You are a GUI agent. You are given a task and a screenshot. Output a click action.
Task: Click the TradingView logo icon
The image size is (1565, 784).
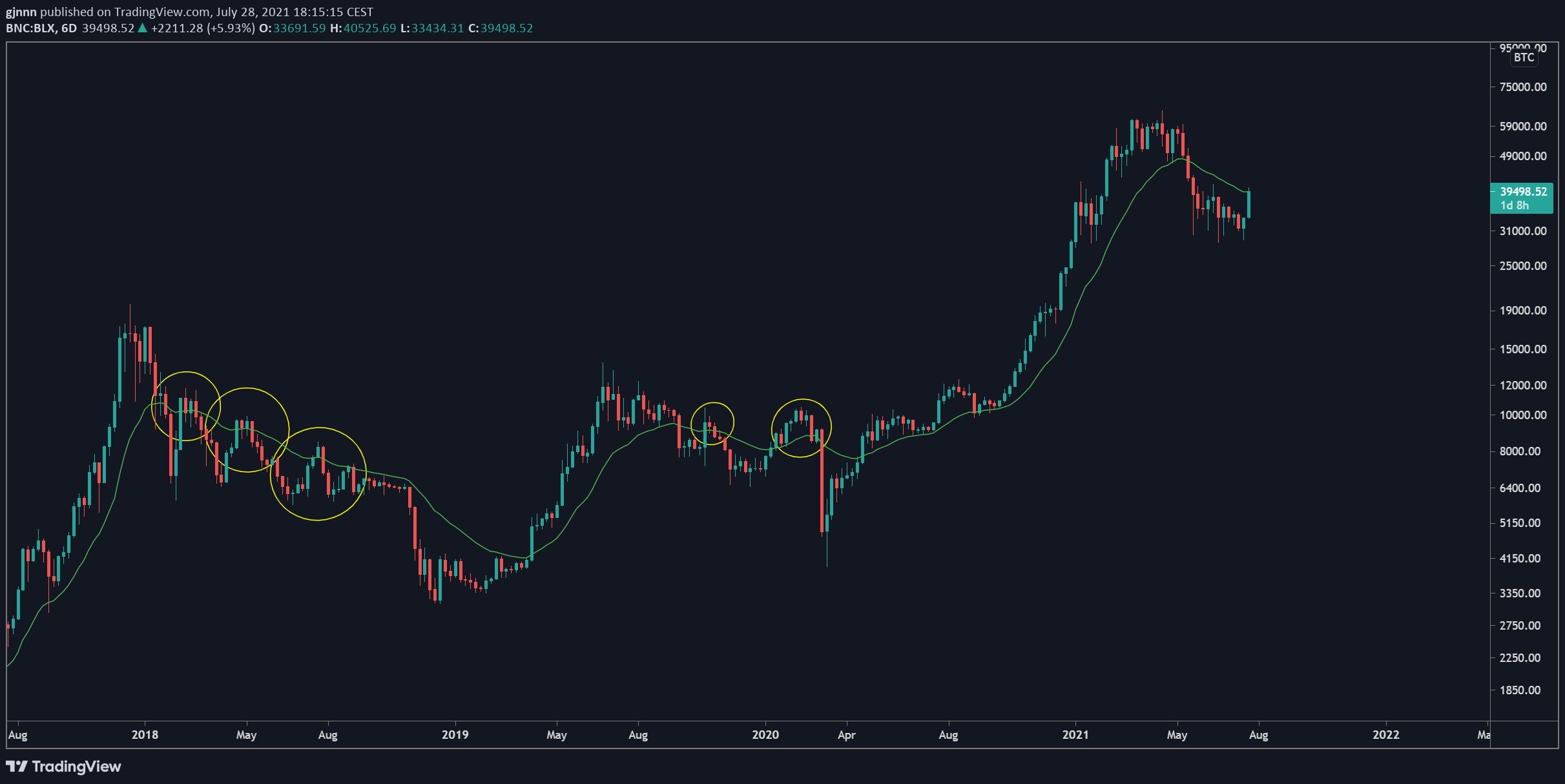coord(17,767)
